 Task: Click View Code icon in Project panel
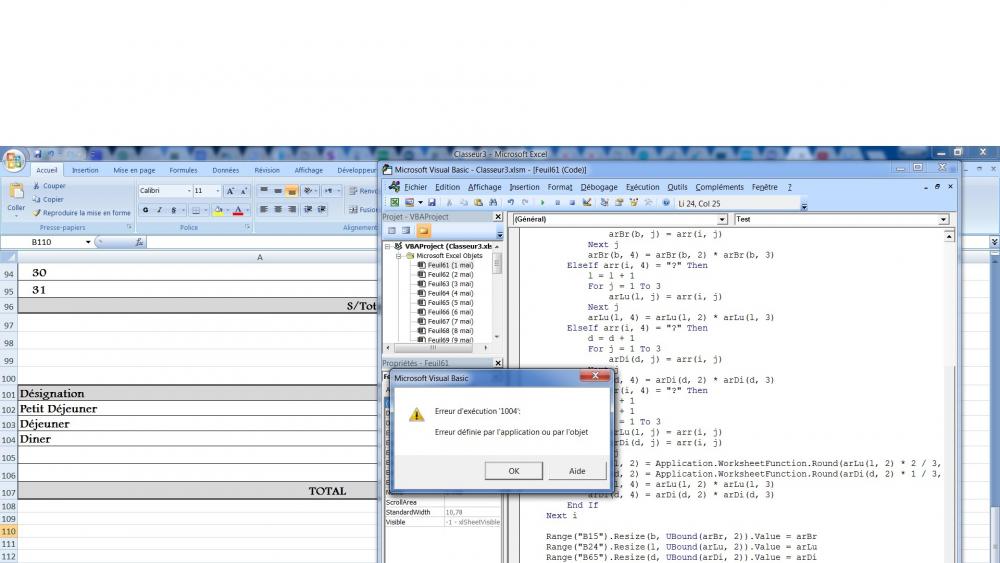[x=392, y=231]
